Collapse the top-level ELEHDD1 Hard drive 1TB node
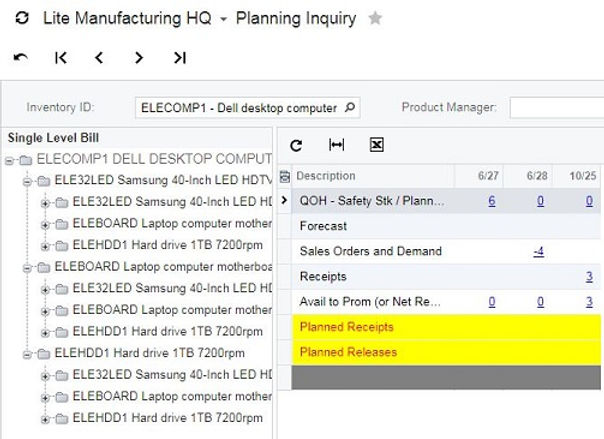Screen dimensions: 604x439 pyautogui.click(x=27, y=355)
